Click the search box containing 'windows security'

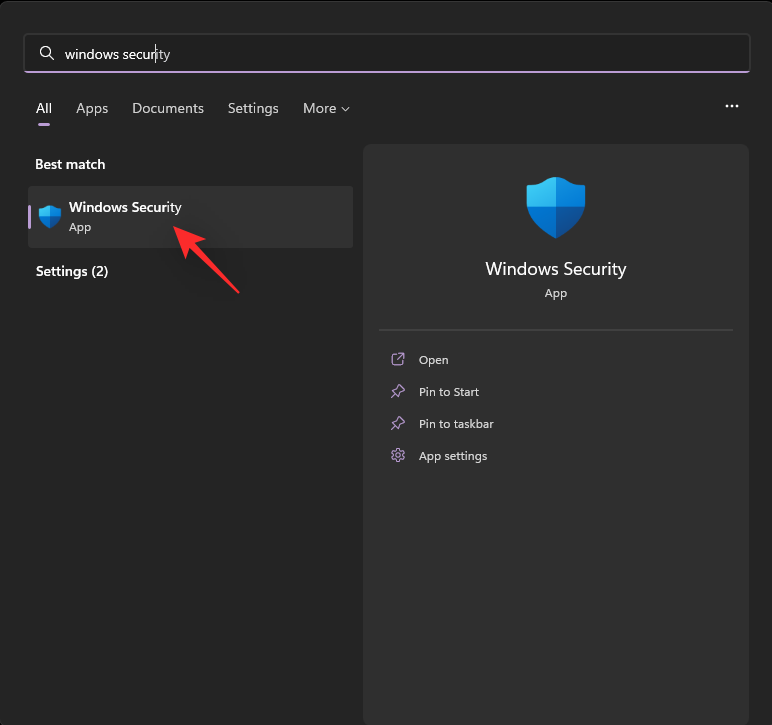(x=386, y=53)
